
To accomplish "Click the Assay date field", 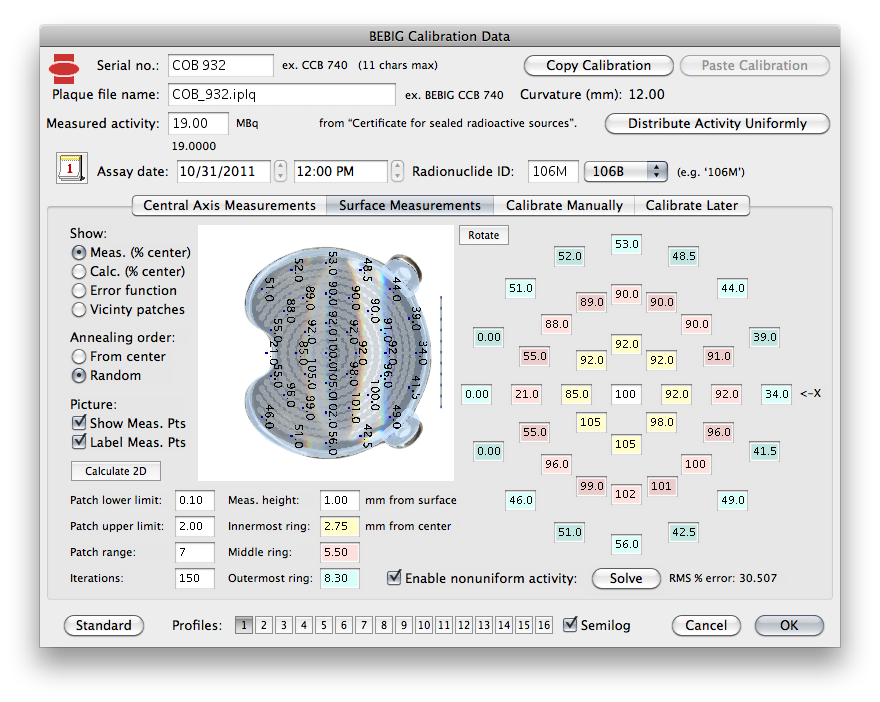I will (x=224, y=171).
